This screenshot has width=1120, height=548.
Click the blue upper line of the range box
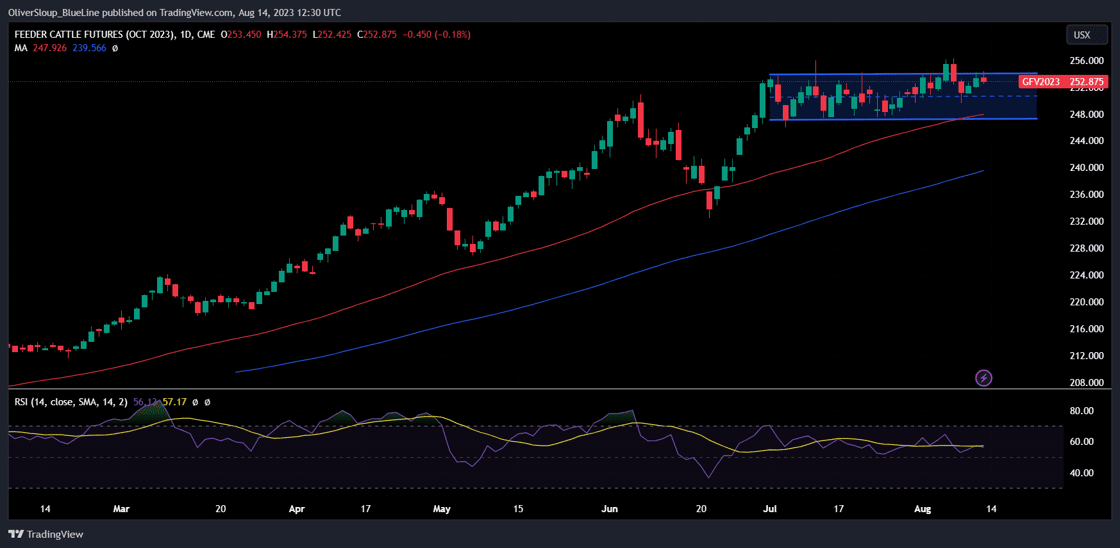tap(903, 74)
